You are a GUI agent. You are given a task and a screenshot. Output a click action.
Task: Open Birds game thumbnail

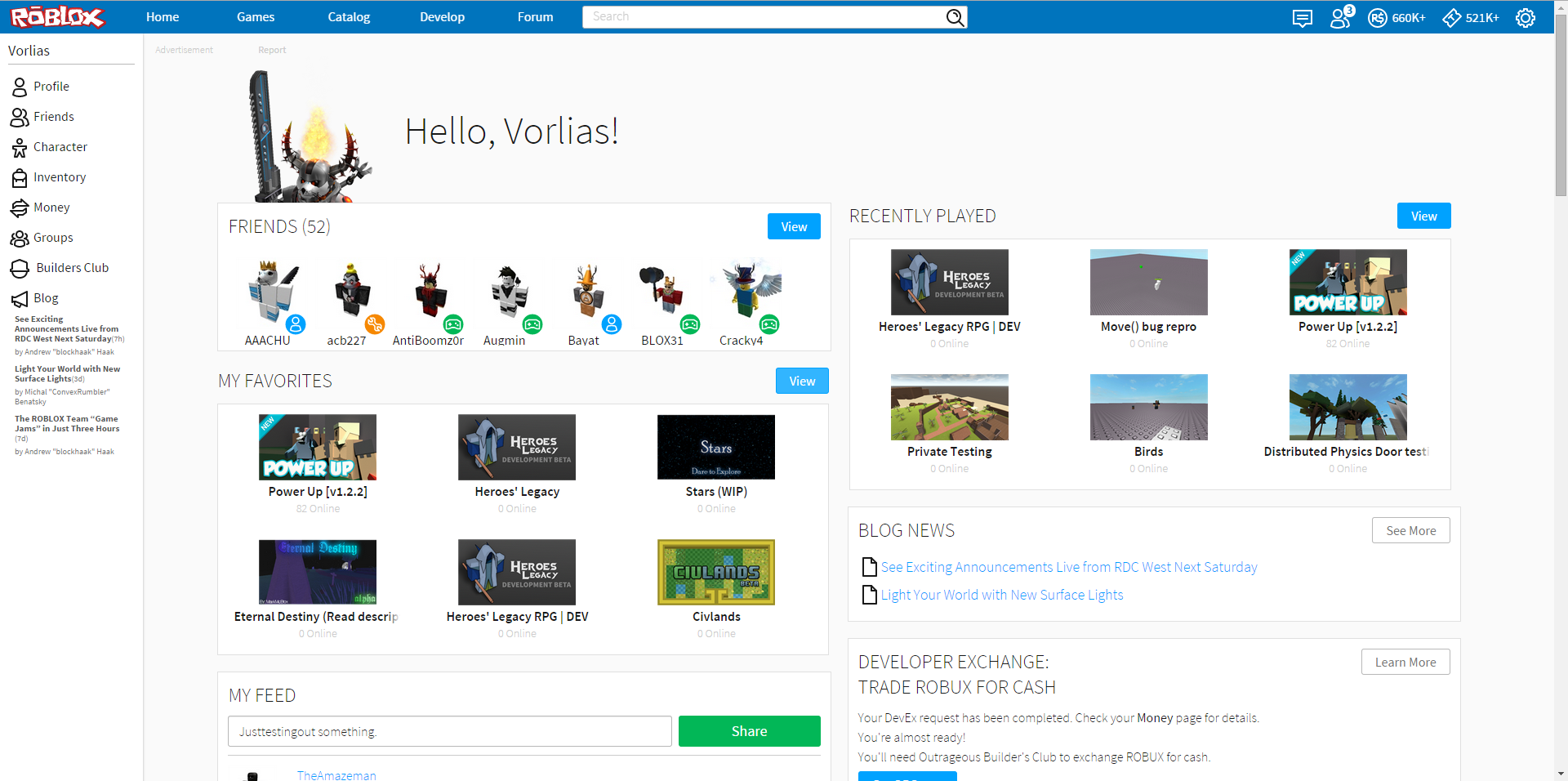[x=1148, y=407]
